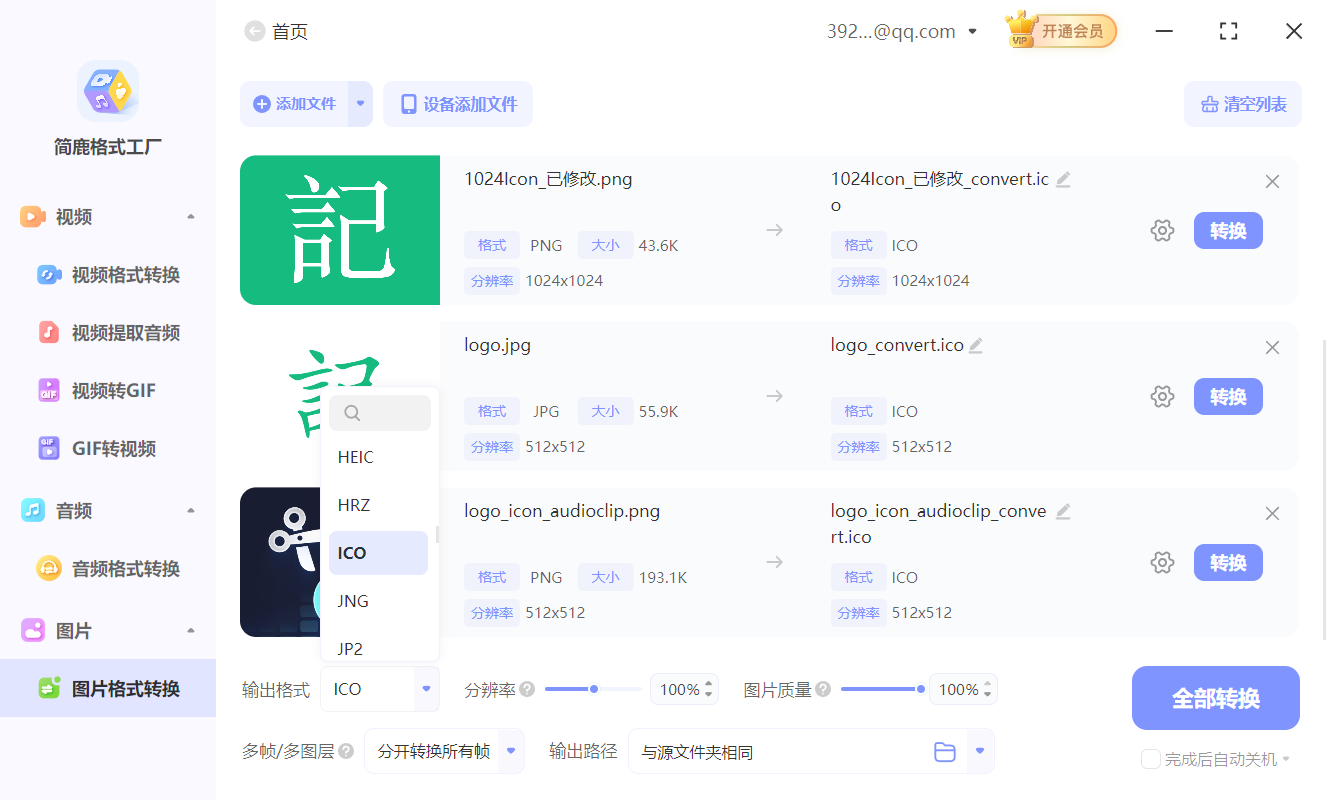Click 清空列表 to clear the list
Image resolution: width=1326 pixels, height=800 pixels.
[1242, 103]
